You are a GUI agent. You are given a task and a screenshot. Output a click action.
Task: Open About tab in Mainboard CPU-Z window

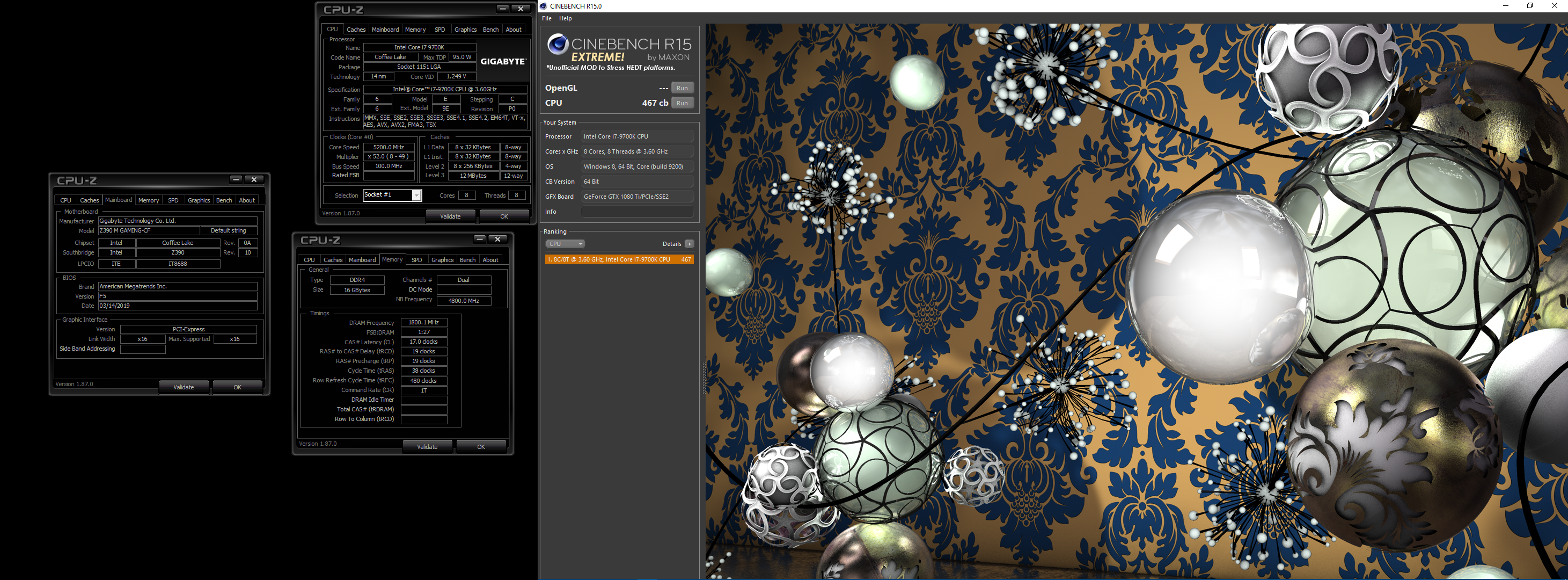[x=246, y=200]
